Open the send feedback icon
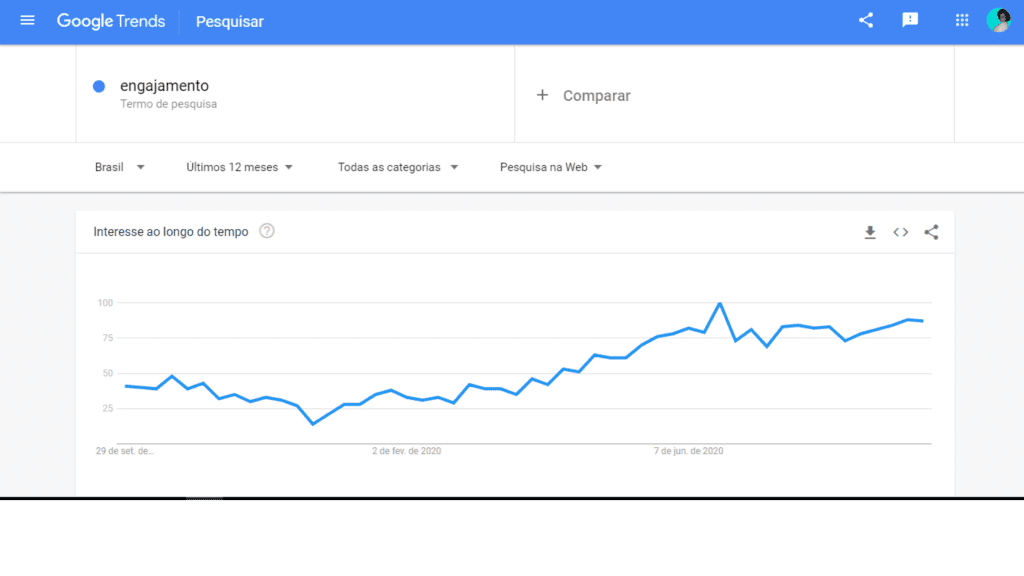 pos(910,20)
